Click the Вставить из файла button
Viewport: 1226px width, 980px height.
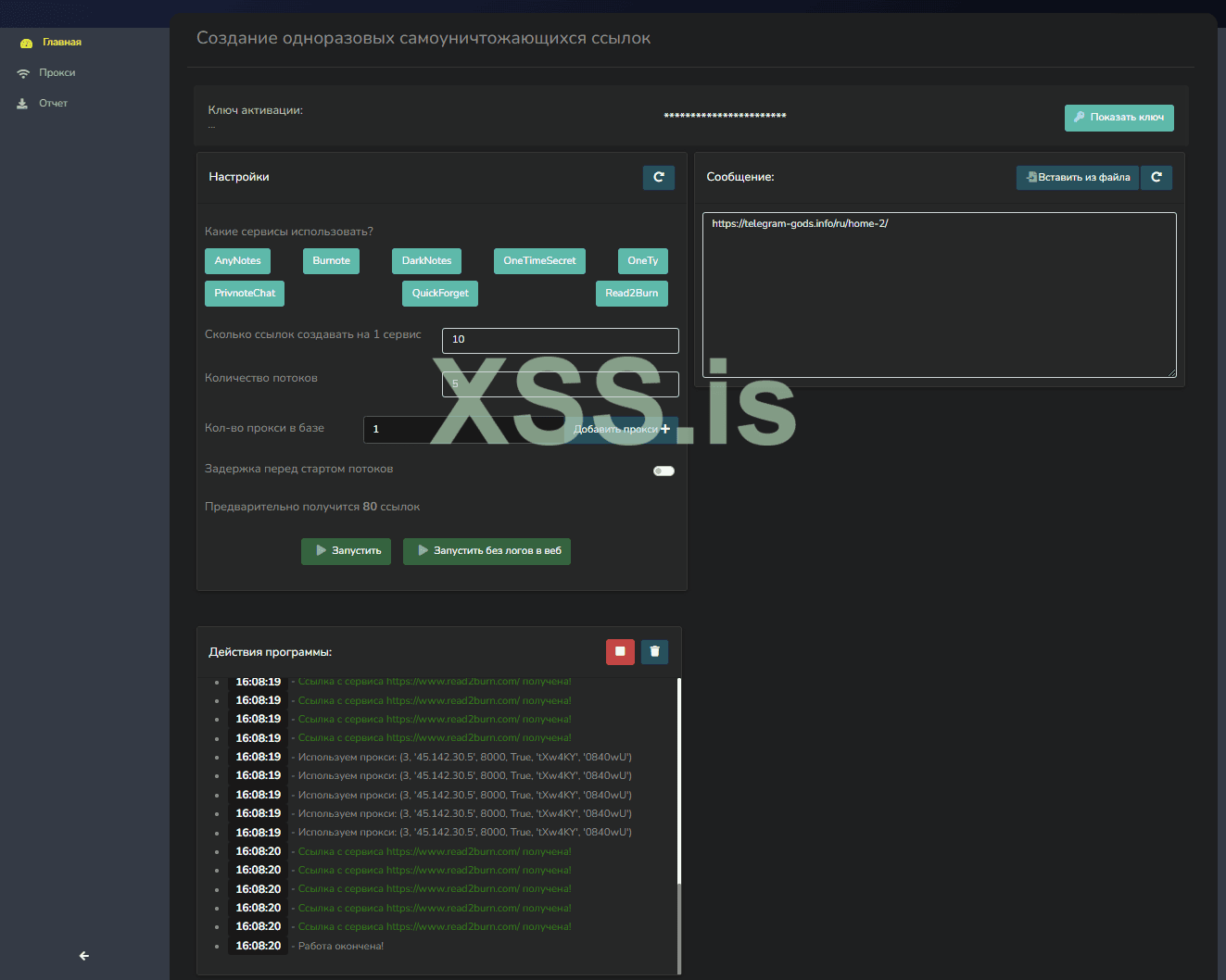(1077, 178)
